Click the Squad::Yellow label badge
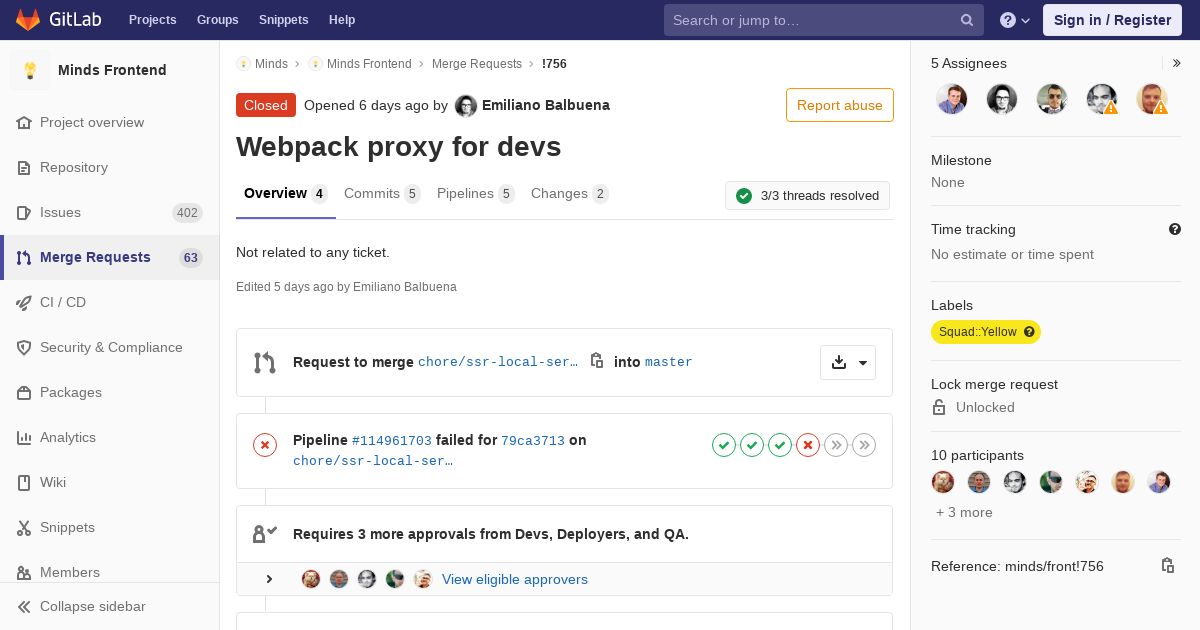Viewport: 1200px width, 630px height. (977, 332)
